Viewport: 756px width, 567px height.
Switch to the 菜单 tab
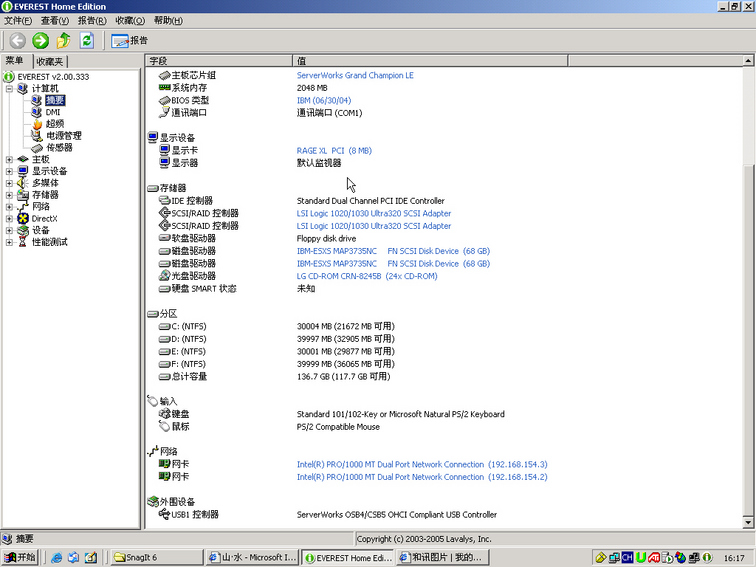(x=15, y=61)
